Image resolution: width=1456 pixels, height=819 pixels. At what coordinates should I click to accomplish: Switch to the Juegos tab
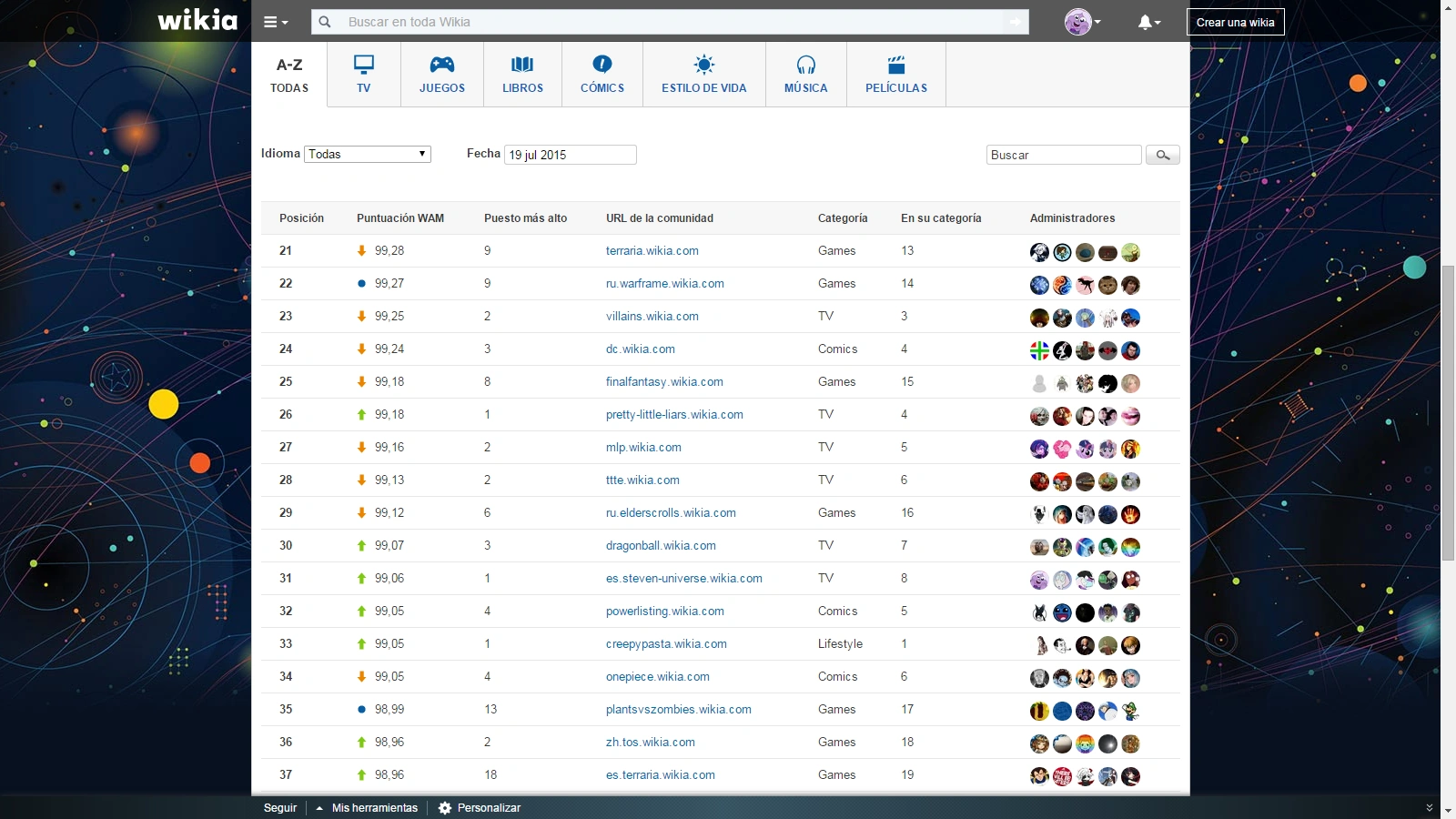tap(442, 75)
